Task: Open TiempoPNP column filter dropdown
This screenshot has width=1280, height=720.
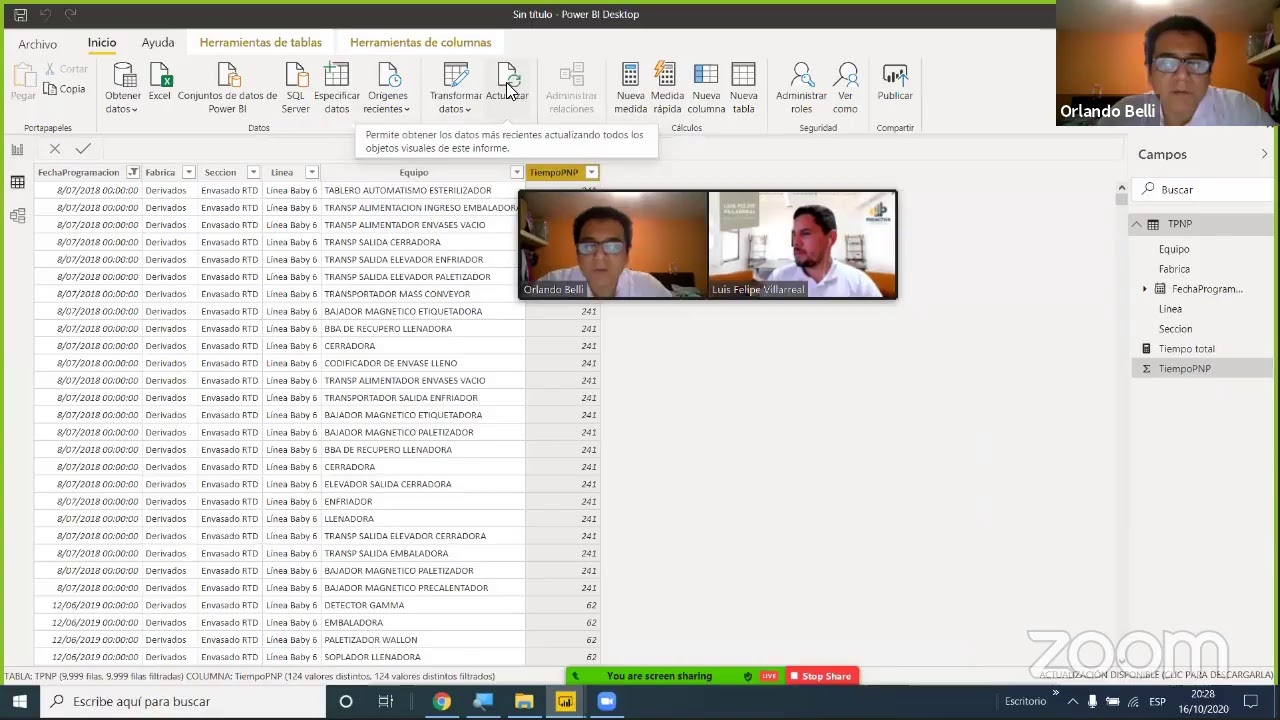Action: pos(592,172)
